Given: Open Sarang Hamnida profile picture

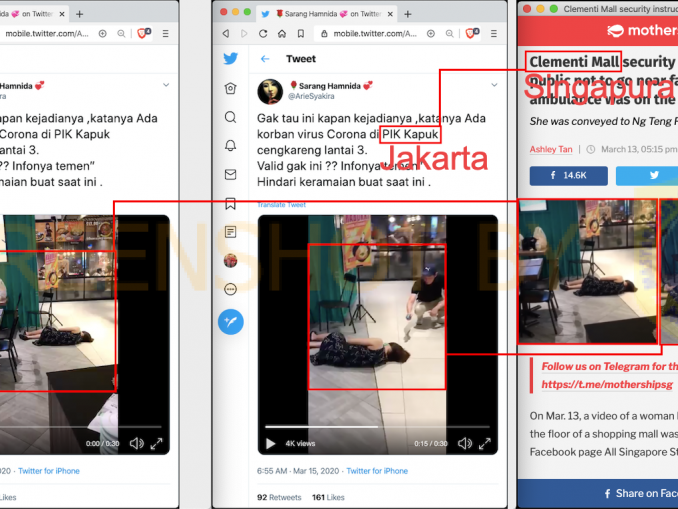Looking at the screenshot, I should pyautogui.click(x=270, y=91).
